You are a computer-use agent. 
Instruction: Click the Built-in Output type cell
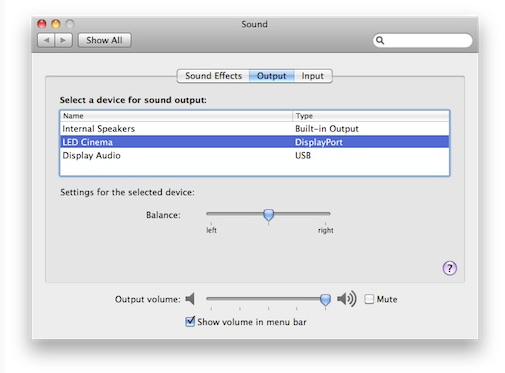coord(327,129)
